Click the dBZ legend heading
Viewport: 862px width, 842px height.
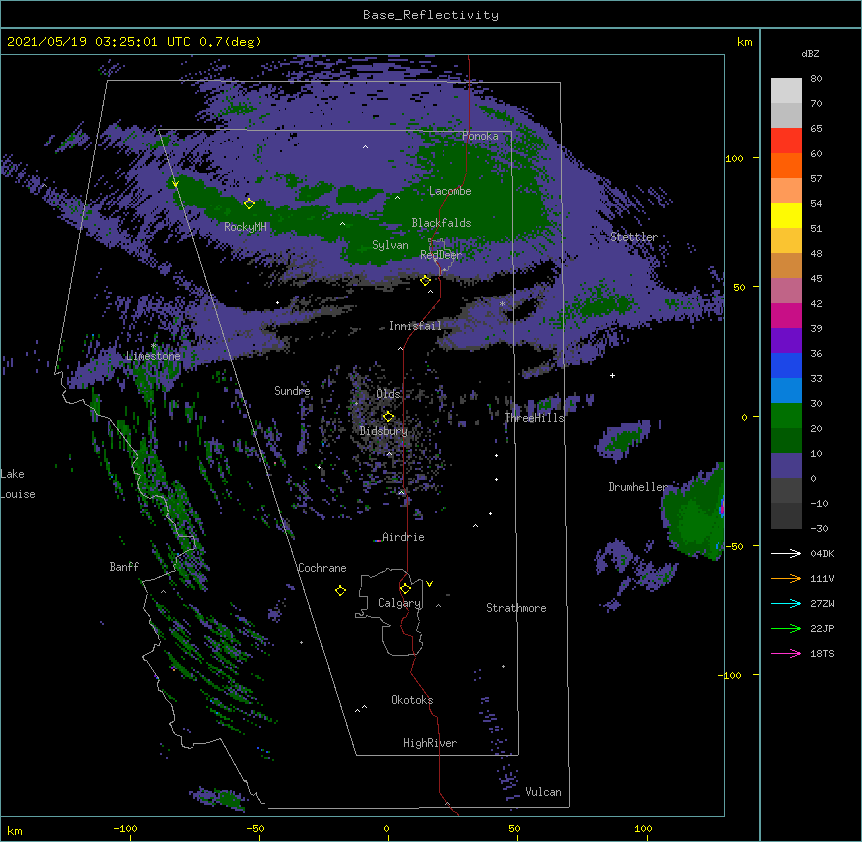(x=810, y=54)
